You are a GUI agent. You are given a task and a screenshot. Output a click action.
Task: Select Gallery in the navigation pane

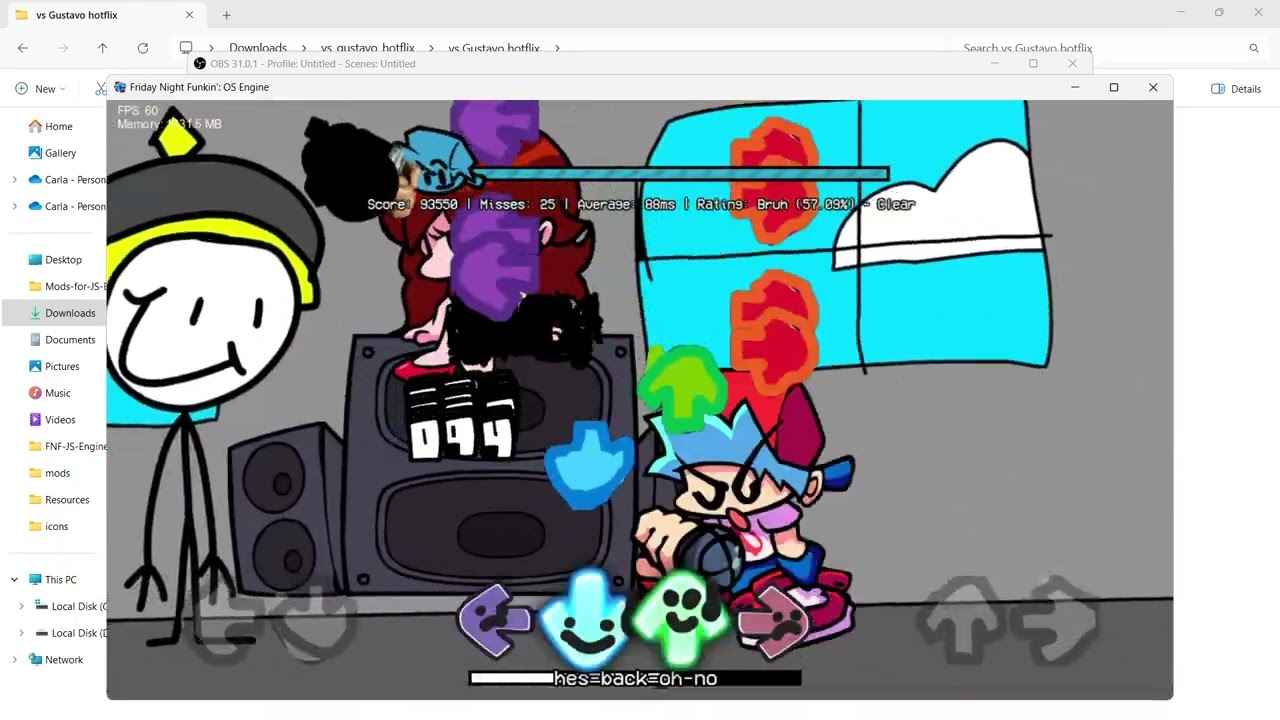pyautogui.click(x=59, y=153)
